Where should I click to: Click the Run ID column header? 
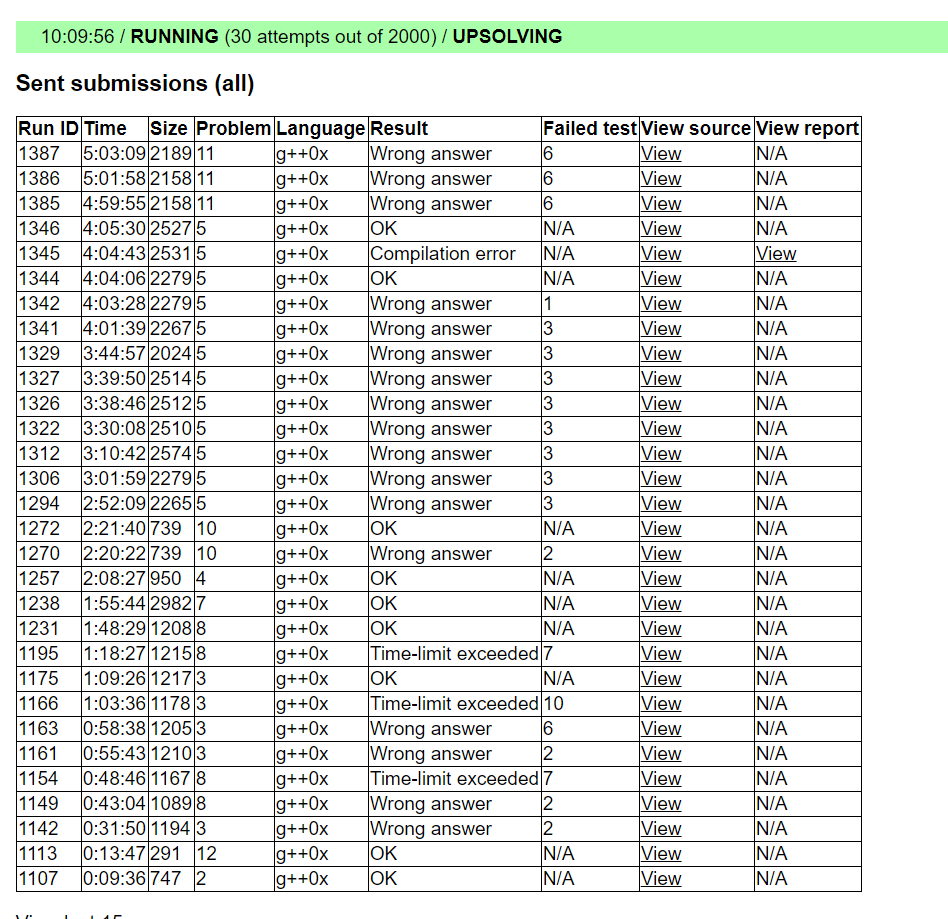[48, 129]
